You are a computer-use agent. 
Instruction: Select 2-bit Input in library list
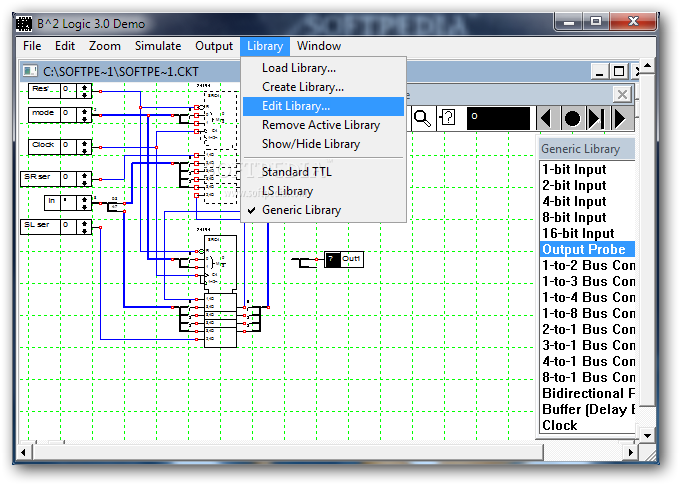587,185
